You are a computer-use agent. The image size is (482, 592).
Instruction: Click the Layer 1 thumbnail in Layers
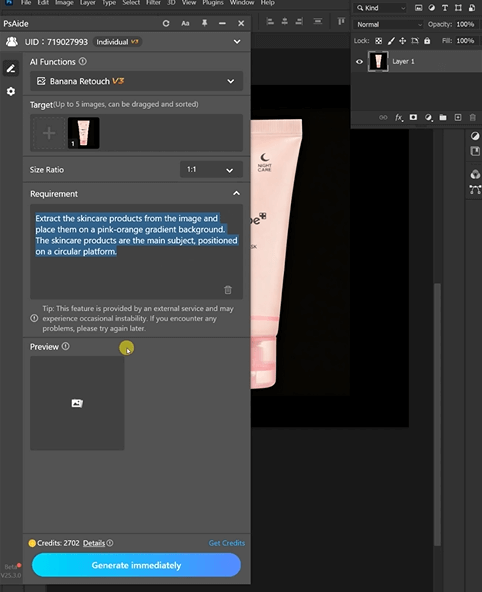click(378, 62)
